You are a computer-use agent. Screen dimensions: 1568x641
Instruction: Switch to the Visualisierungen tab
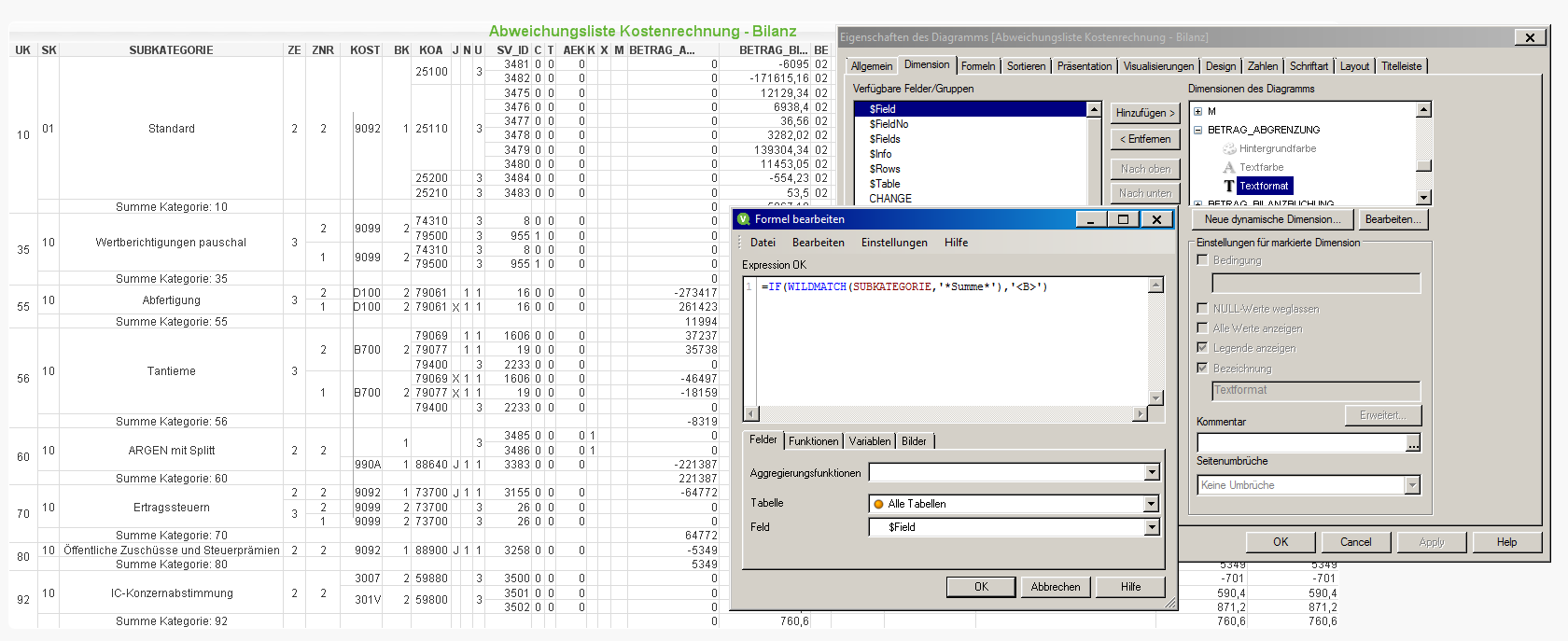(x=1158, y=66)
